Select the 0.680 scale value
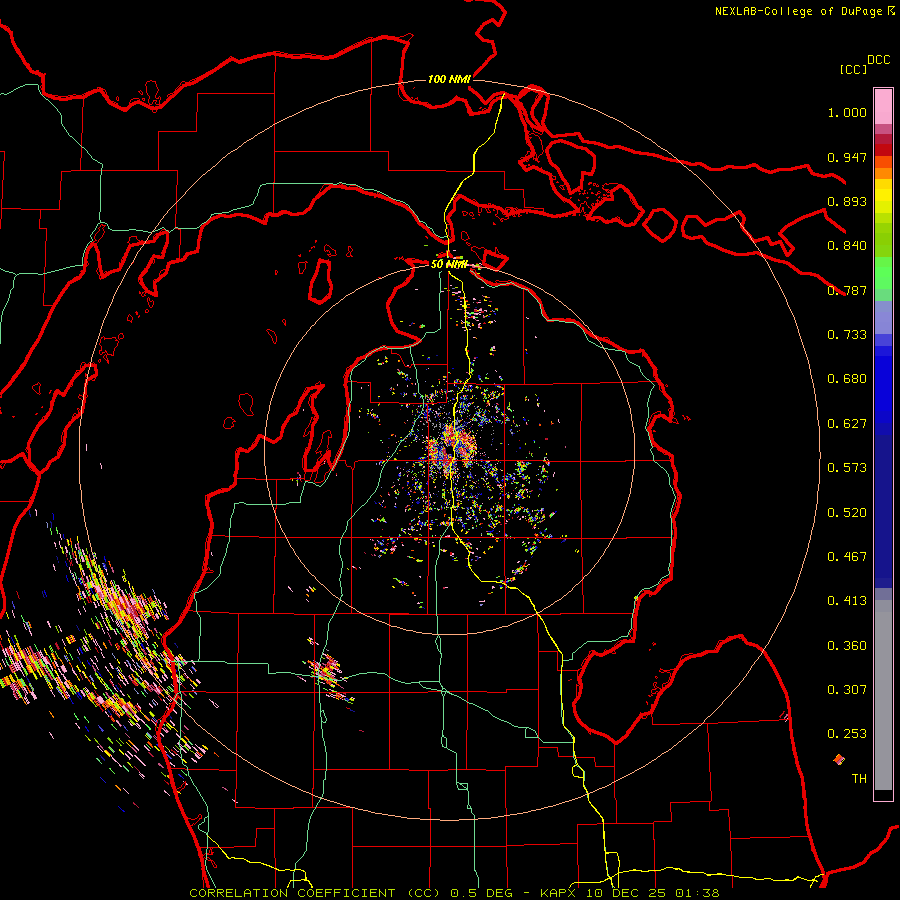The width and height of the screenshot is (900, 900). (x=847, y=379)
